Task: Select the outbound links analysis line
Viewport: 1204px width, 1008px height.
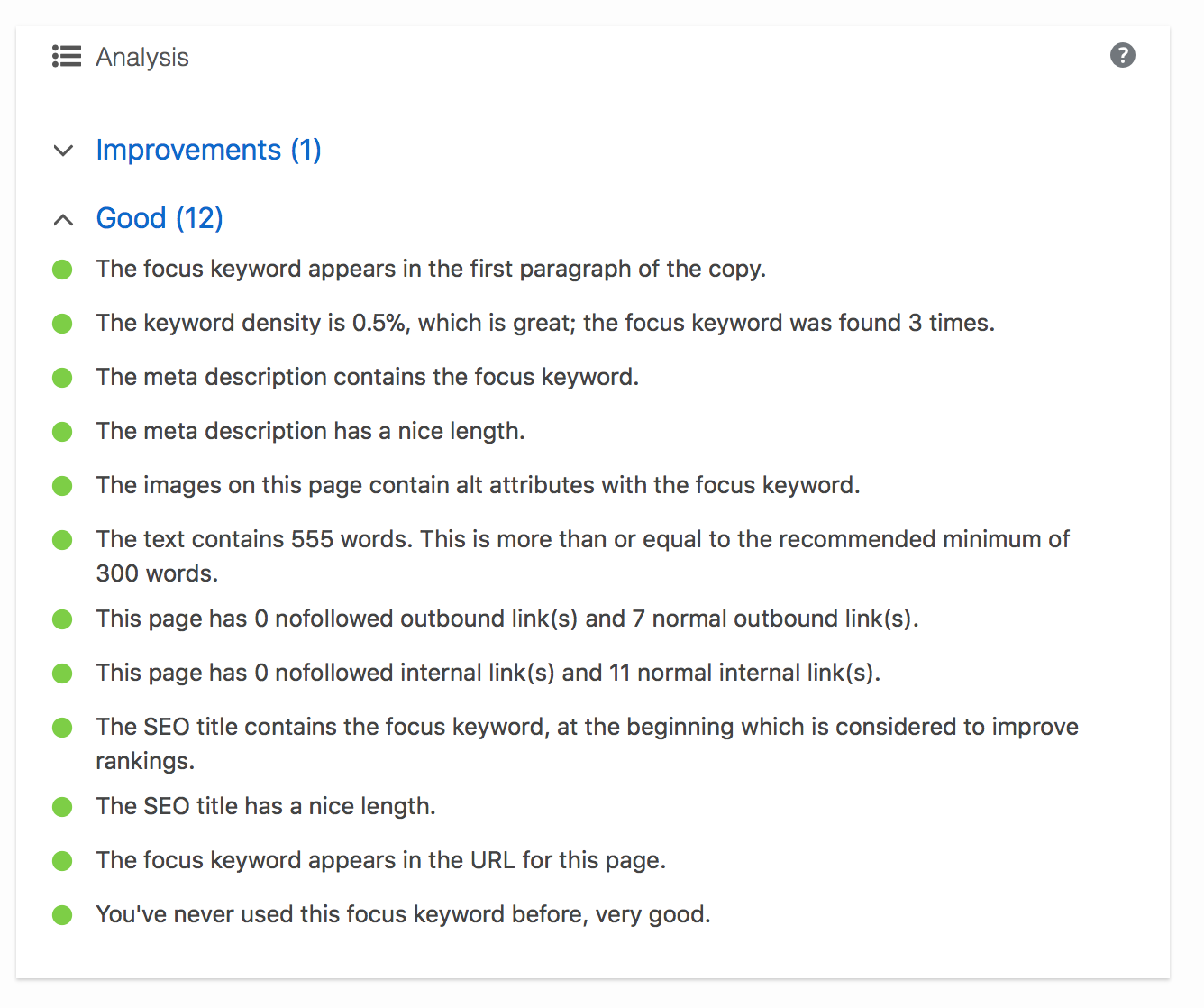Action: (507, 619)
